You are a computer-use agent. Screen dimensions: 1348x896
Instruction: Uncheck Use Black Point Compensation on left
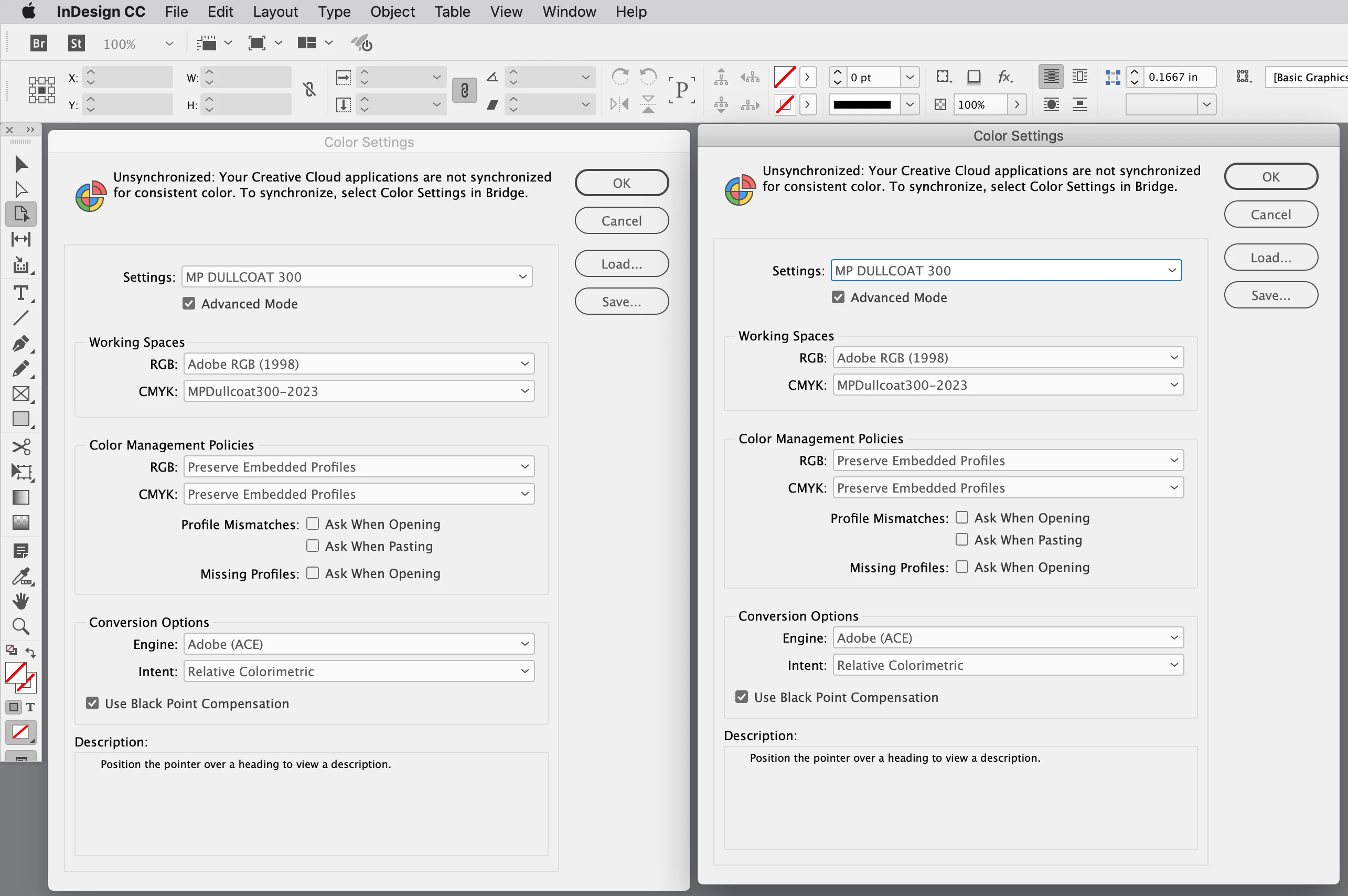pyautogui.click(x=92, y=703)
